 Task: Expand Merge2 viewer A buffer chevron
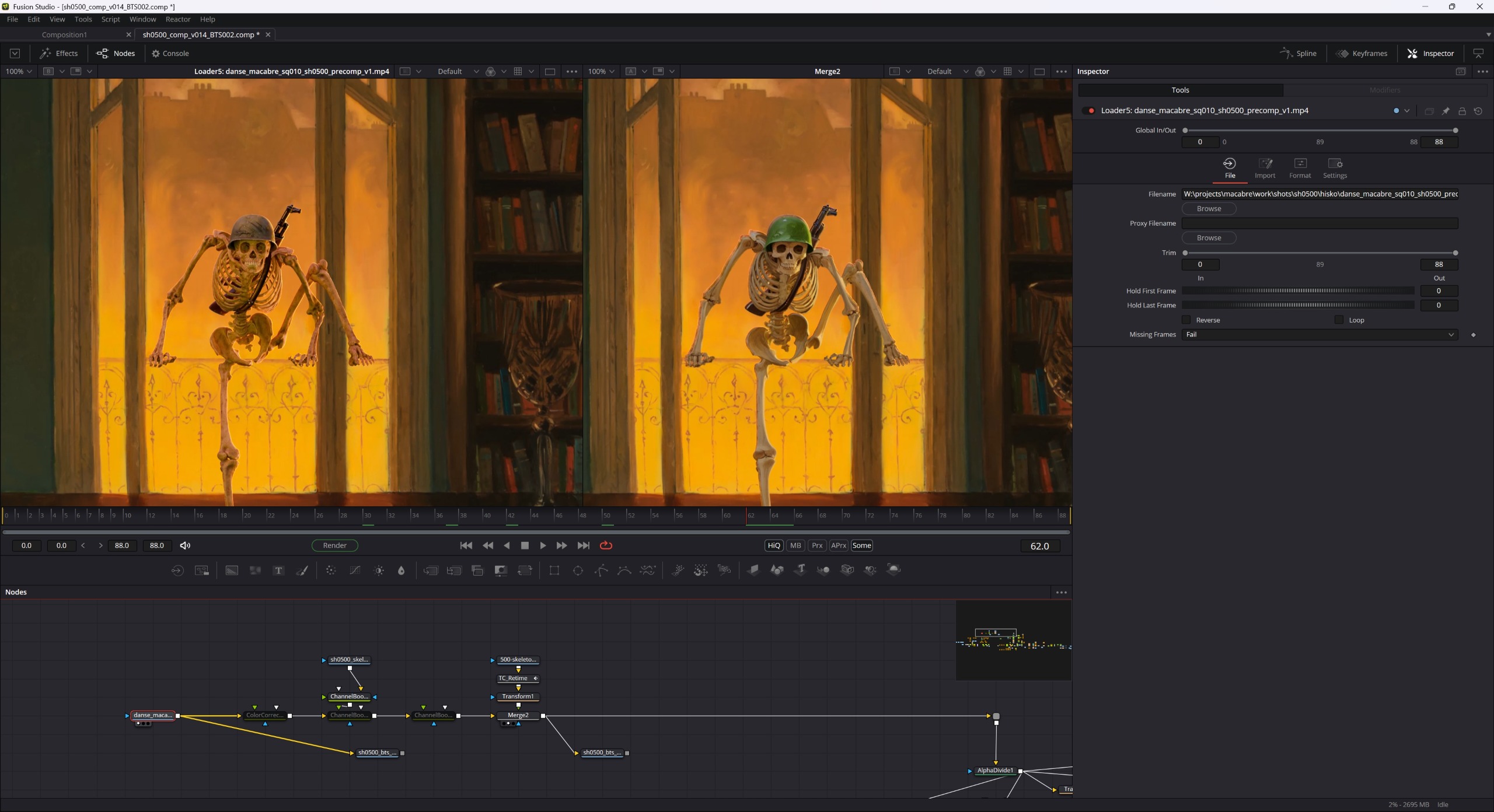[x=644, y=71]
